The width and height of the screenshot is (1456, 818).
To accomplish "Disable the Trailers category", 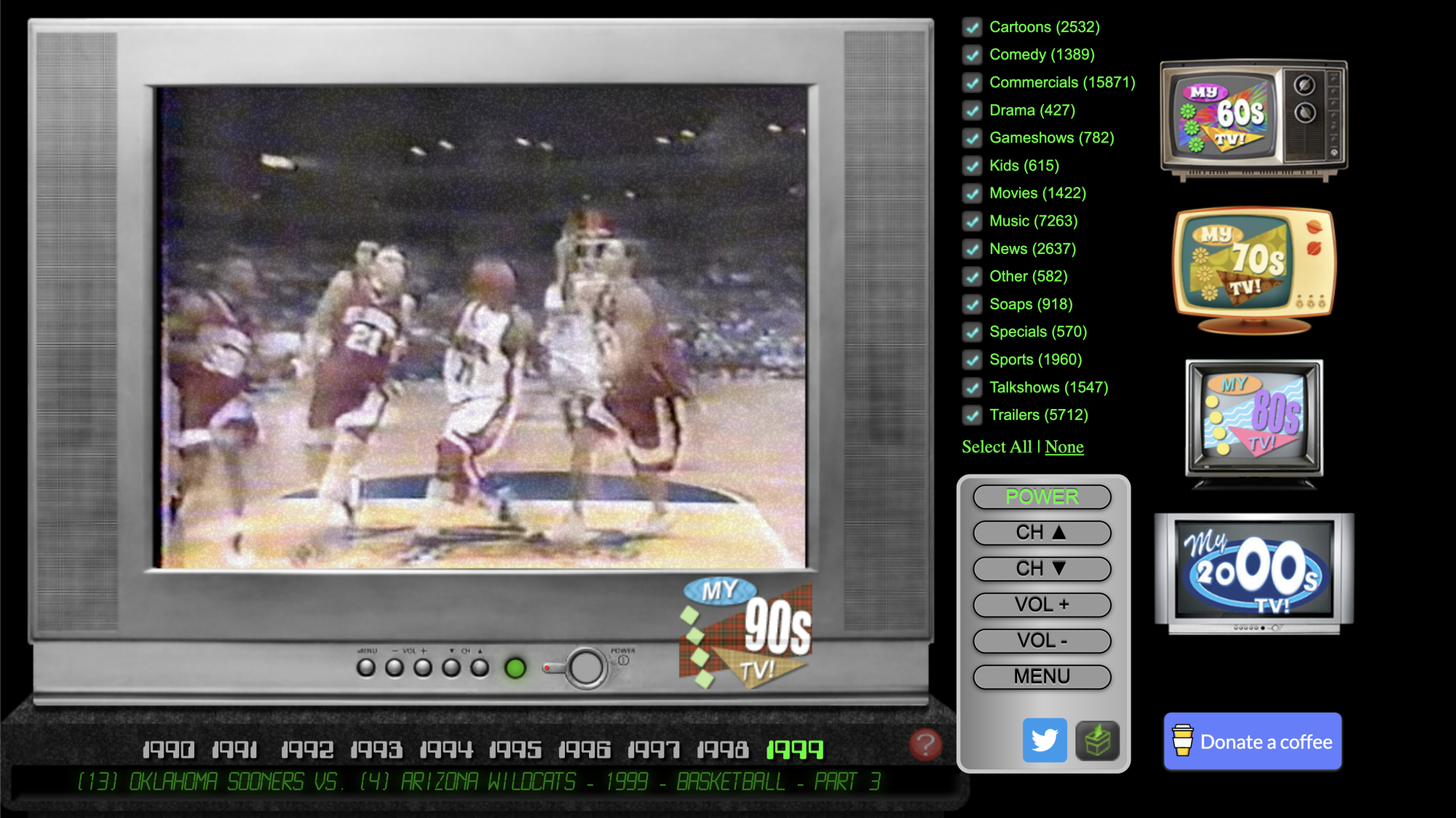I will pyautogui.click(x=972, y=415).
